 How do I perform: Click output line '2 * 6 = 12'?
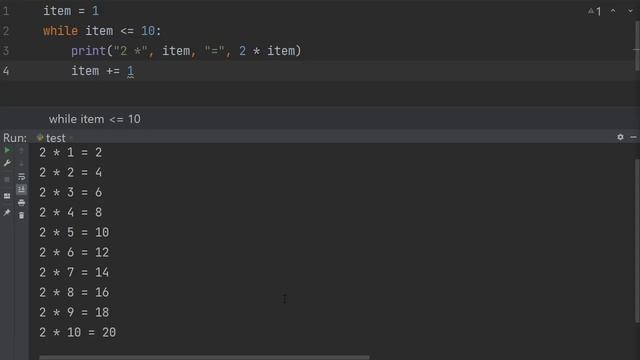(74, 253)
